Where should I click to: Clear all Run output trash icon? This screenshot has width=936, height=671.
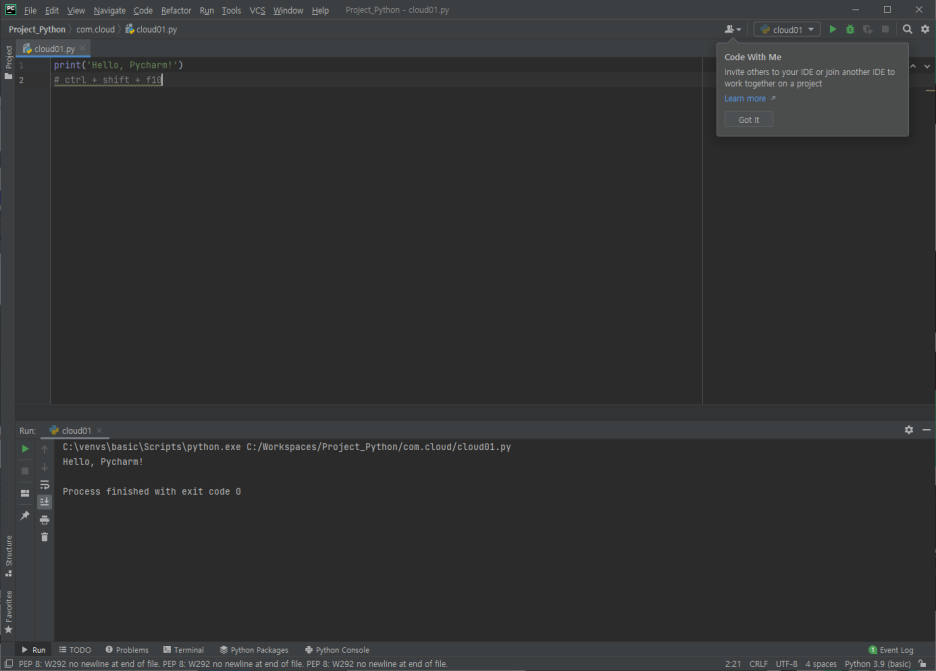click(44, 537)
